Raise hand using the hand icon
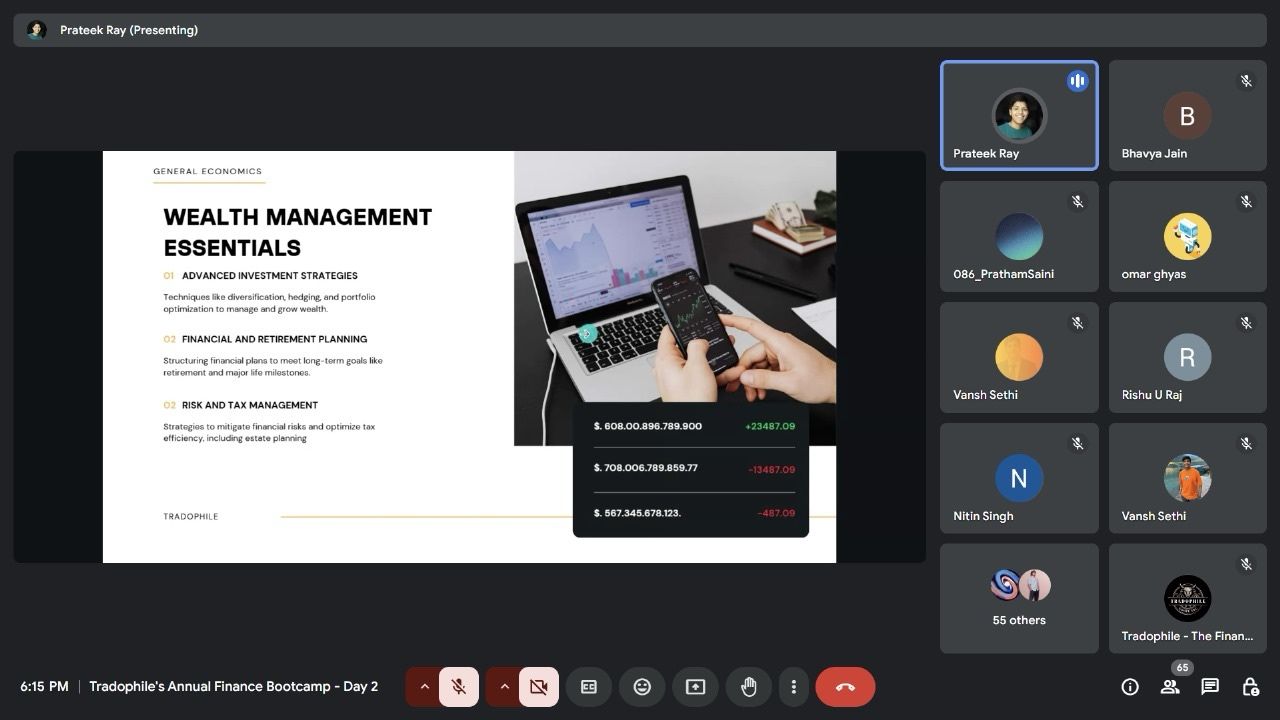The image size is (1280, 720). click(x=748, y=687)
